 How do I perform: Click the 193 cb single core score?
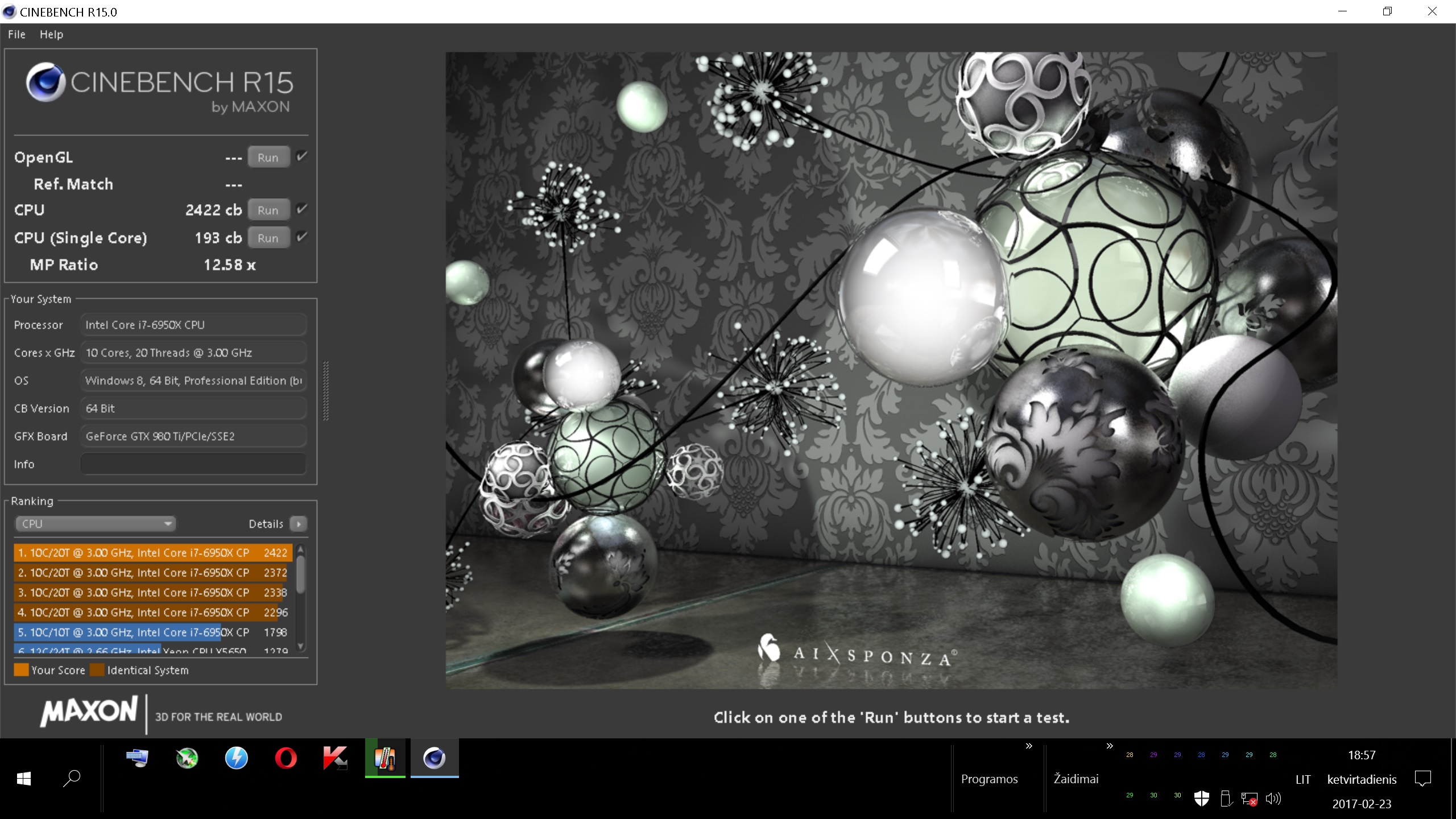pos(218,238)
